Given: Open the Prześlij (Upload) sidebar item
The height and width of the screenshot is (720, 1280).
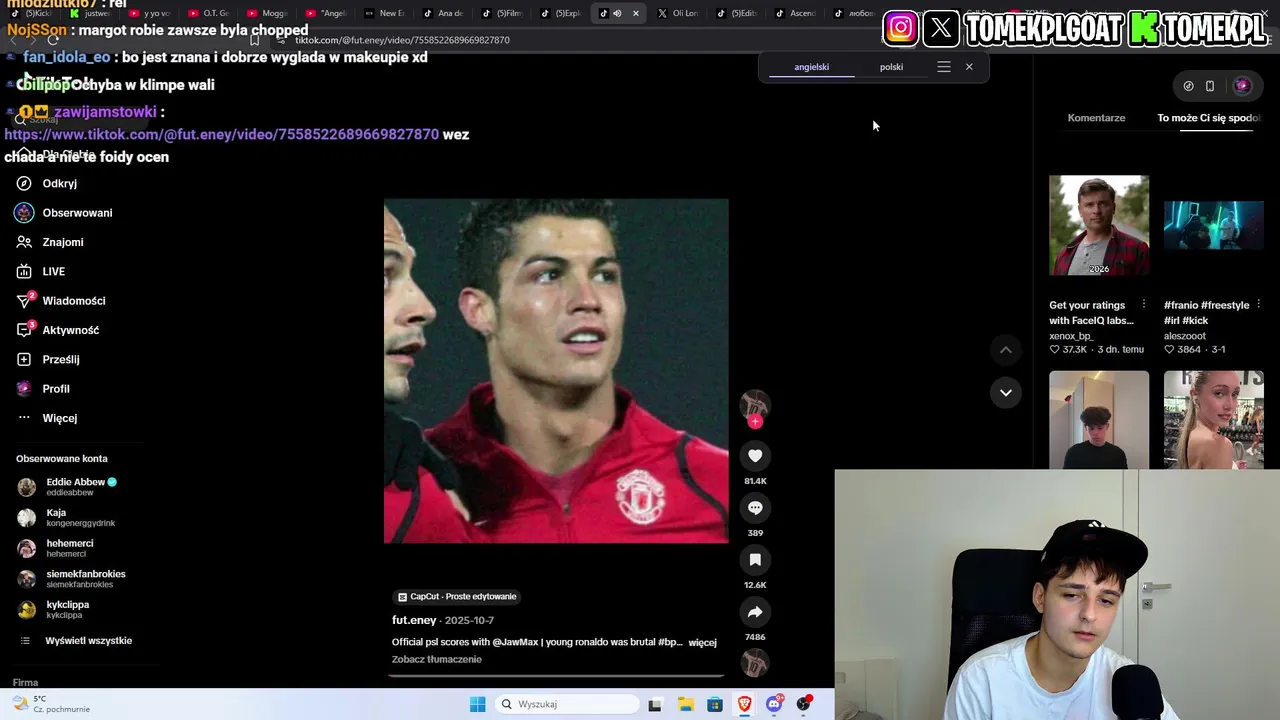Looking at the screenshot, I should (x=47, y=360).
